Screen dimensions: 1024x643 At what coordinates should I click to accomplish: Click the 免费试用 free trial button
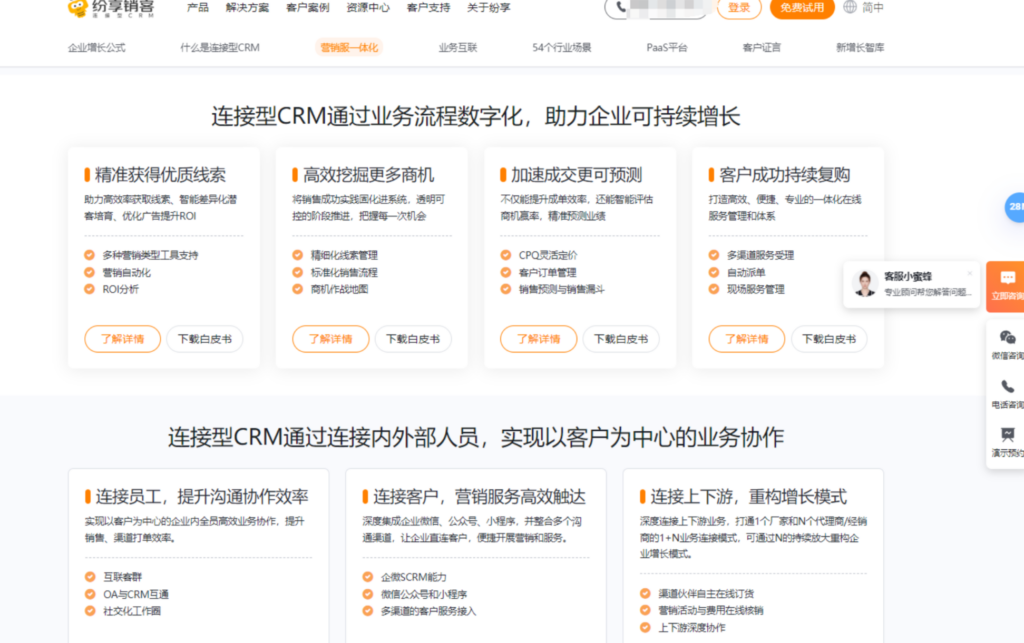[x=801, y=9]
